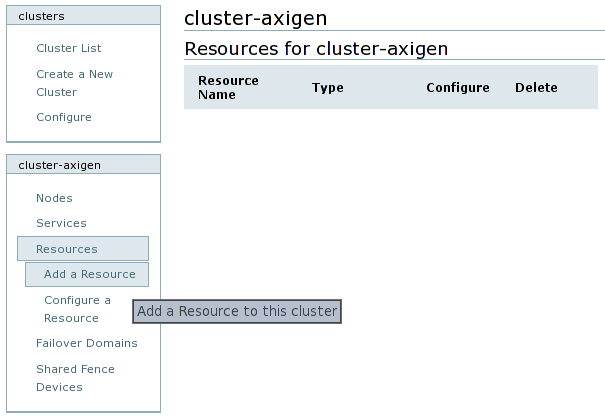Open Configure in the clusters panel
Screen dimensions: 605x418
(63, 117)
